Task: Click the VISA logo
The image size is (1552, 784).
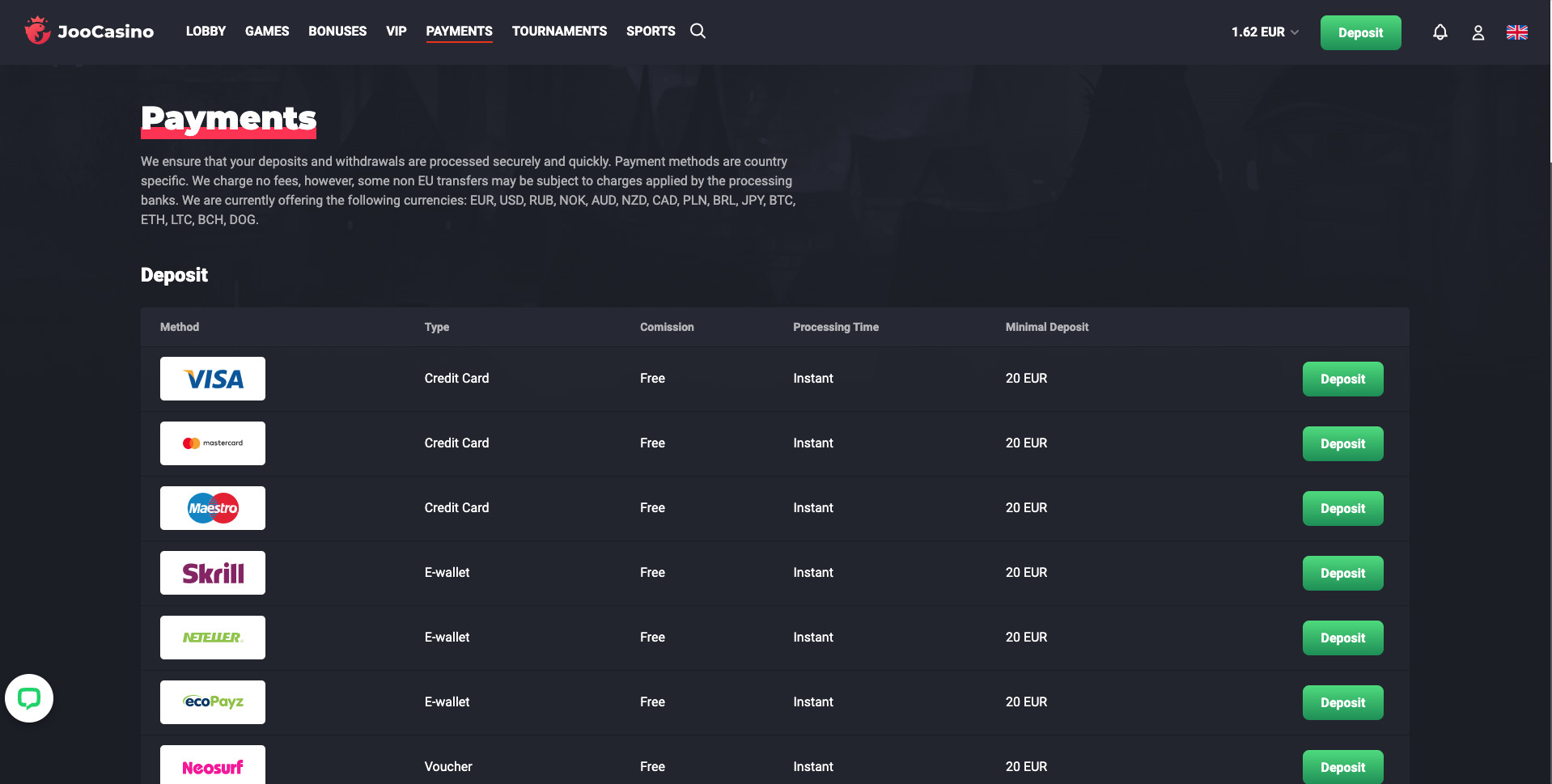Action: pos(213,379)
